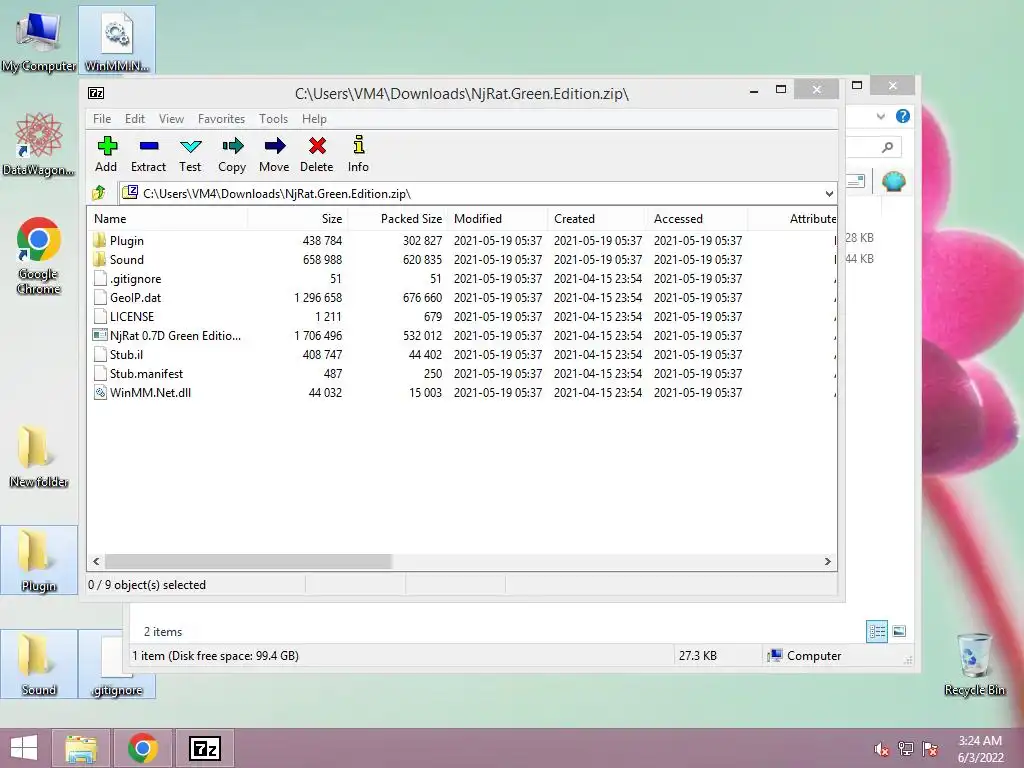Sort files by Size column
This screenshot has height=768, width=1024.
297,219
